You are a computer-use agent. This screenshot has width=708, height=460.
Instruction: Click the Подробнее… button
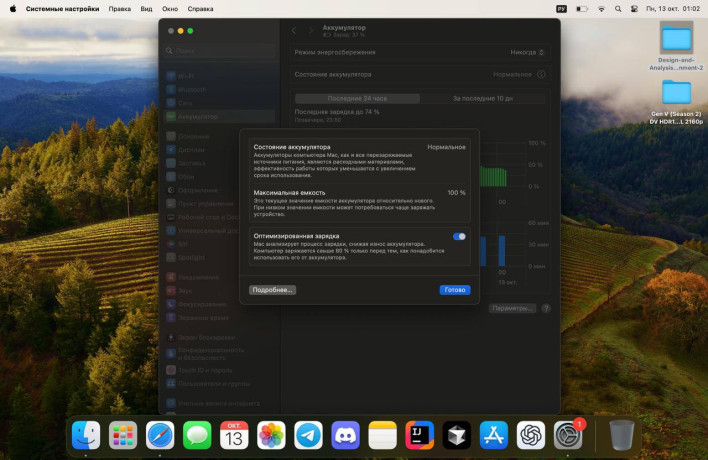pyautogui.click(x=273, y=290)
